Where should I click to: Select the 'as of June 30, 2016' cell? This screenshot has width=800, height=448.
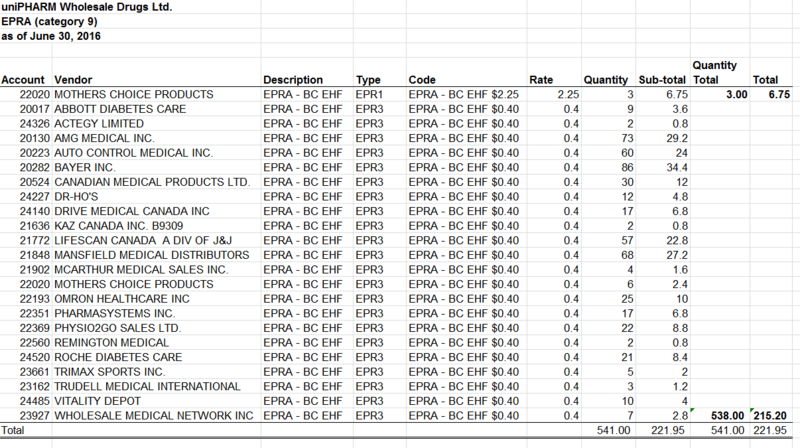(51, 36)
